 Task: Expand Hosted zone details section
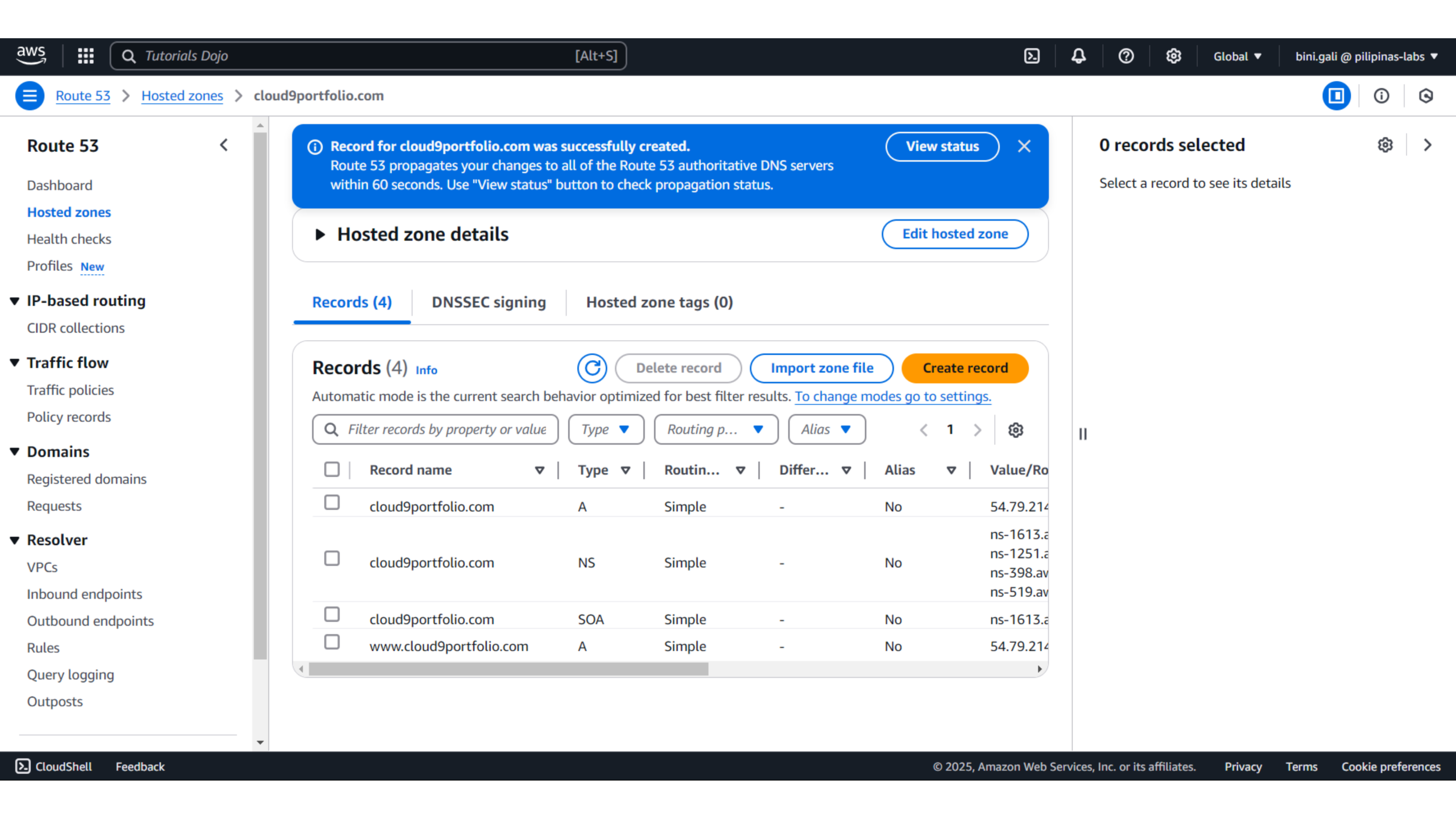(x=320, y=234)
